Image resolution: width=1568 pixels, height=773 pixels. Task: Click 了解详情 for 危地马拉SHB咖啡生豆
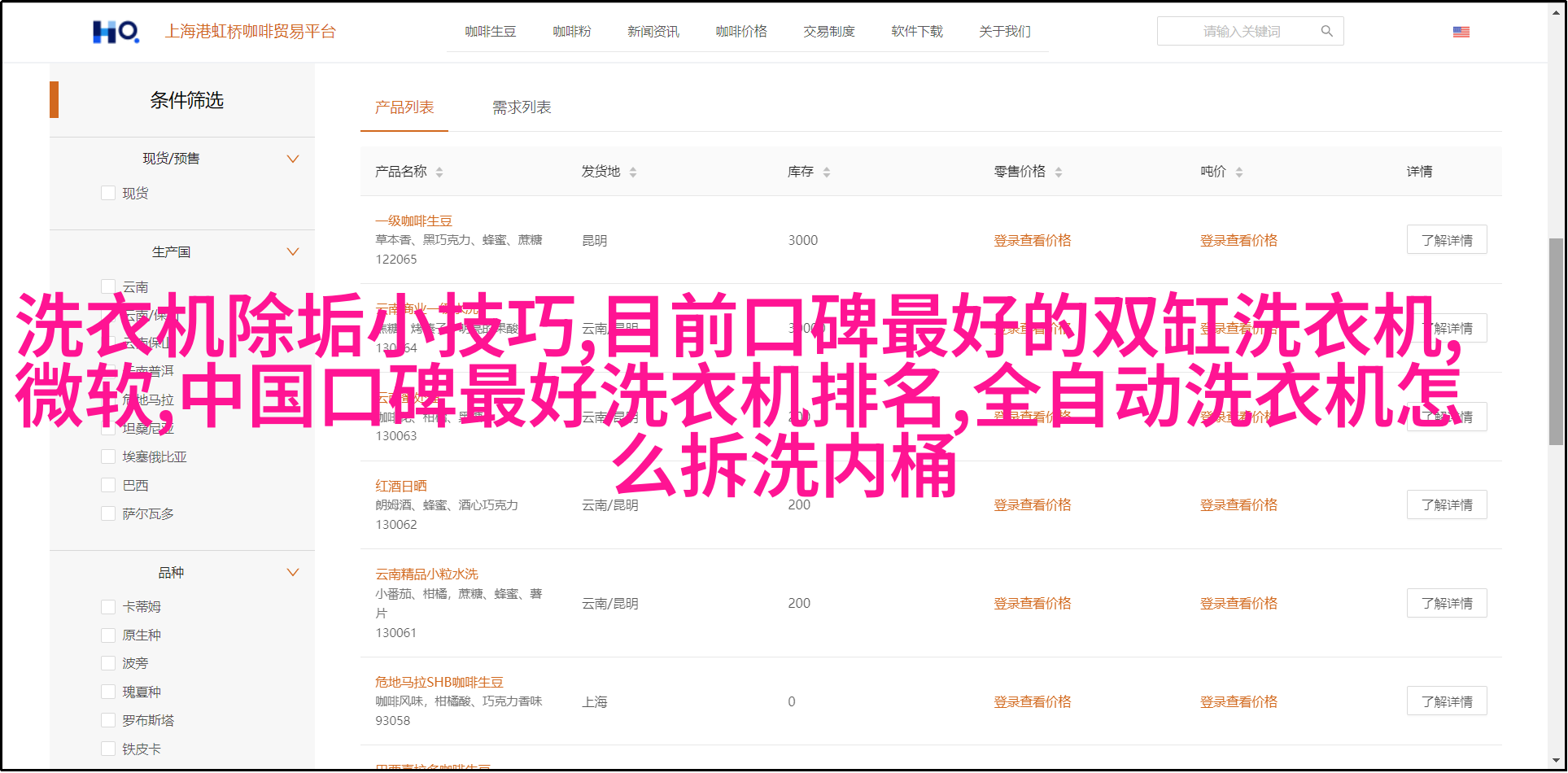click(x=1447, y=702)
